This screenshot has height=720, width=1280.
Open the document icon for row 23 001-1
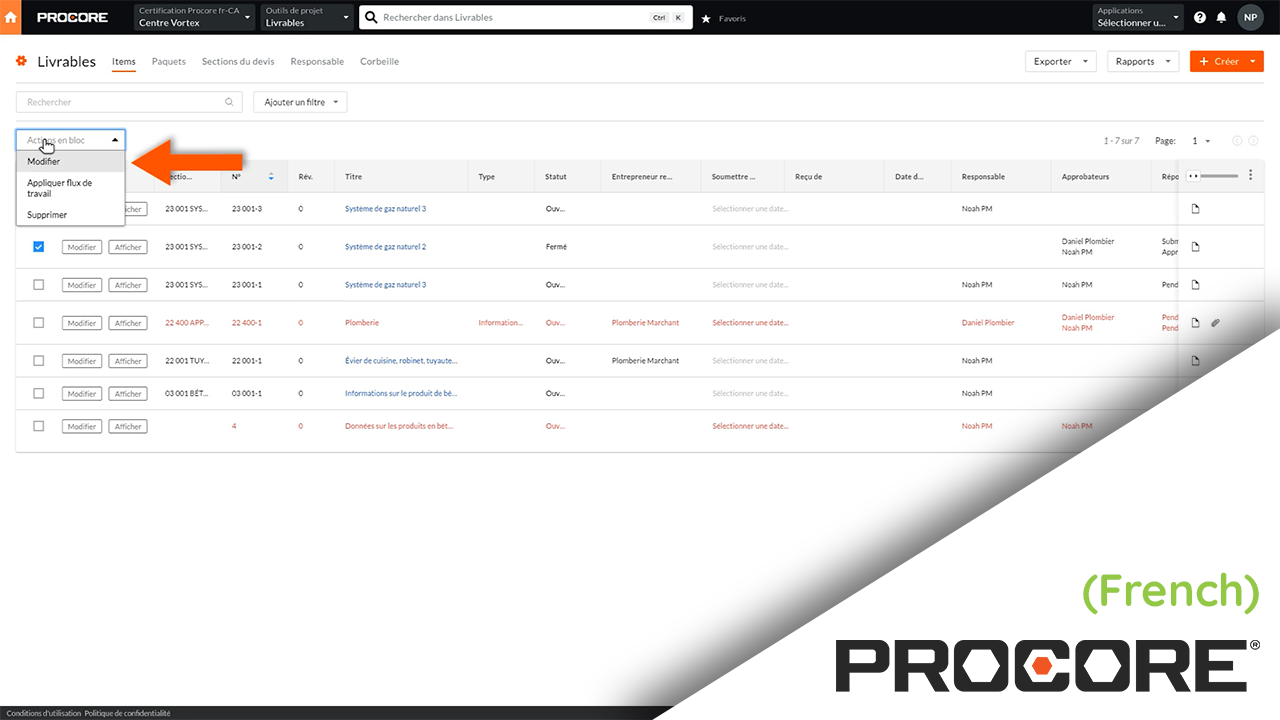(x=1195, y=285)
